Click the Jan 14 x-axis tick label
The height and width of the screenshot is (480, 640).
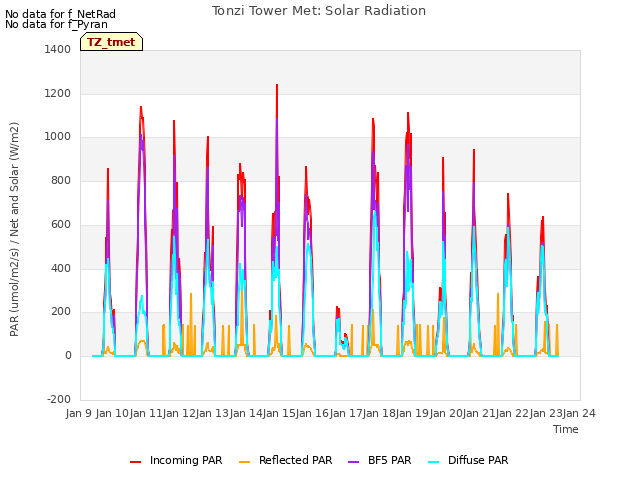(x=246, y=413)
